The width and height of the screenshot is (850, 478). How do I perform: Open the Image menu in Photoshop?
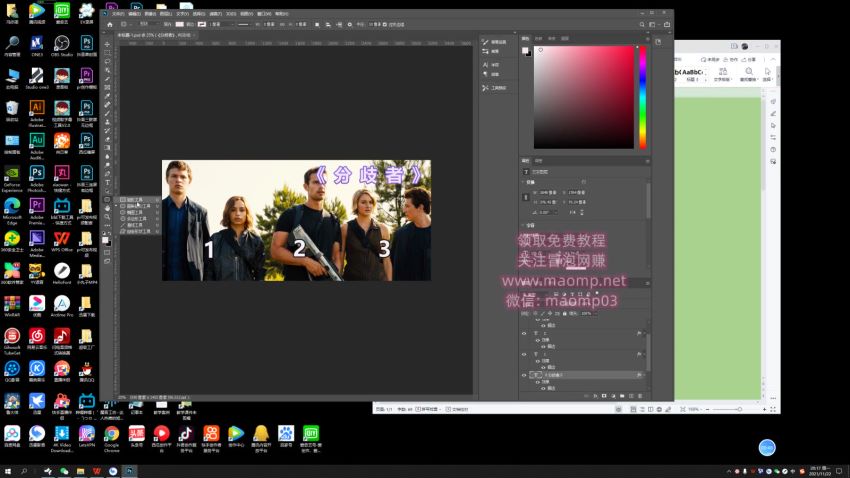coord(151,14)
